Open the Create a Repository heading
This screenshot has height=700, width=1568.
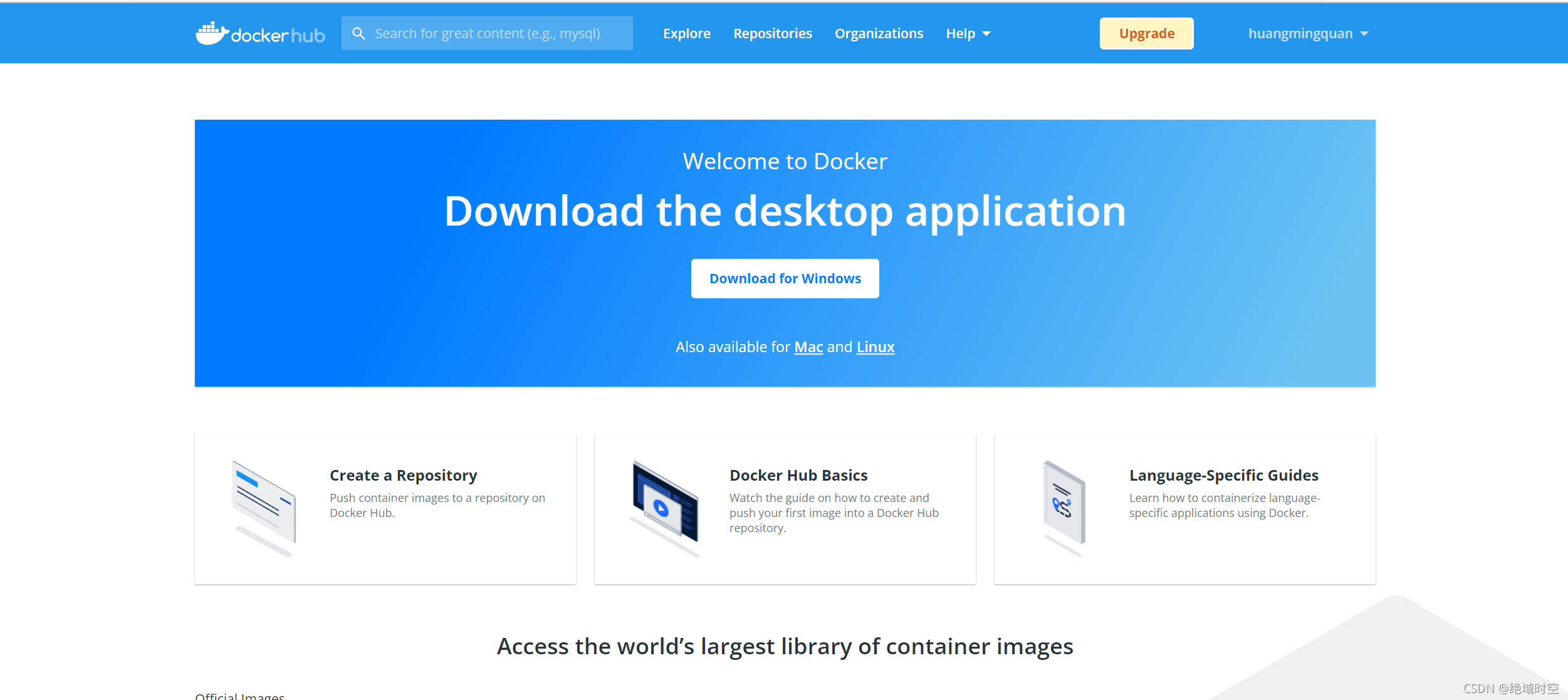click(x=403, y=475)
